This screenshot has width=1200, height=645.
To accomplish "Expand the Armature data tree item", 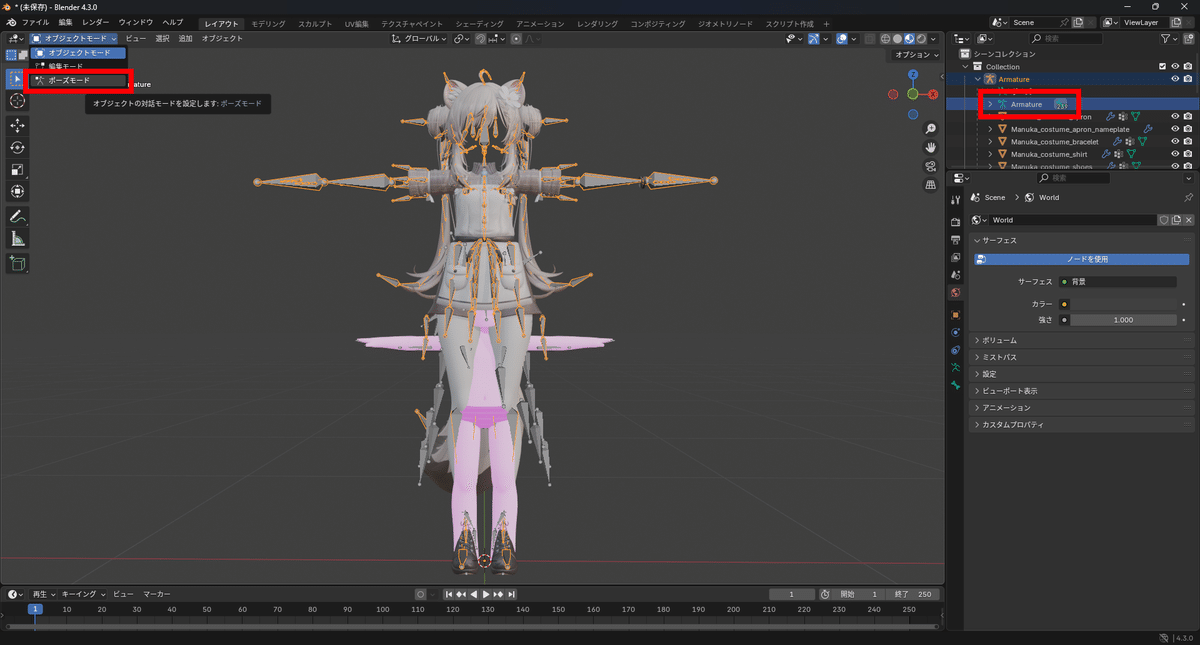I will pos(991,104).
